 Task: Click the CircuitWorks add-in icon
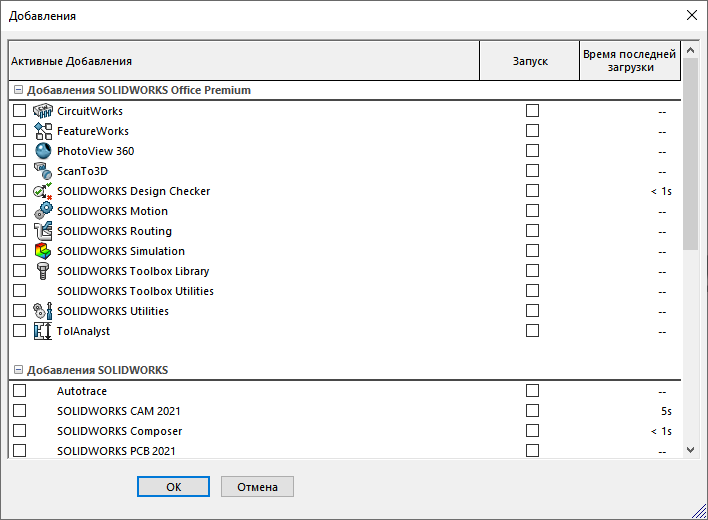pyautogui.click(x=43, y=111)
